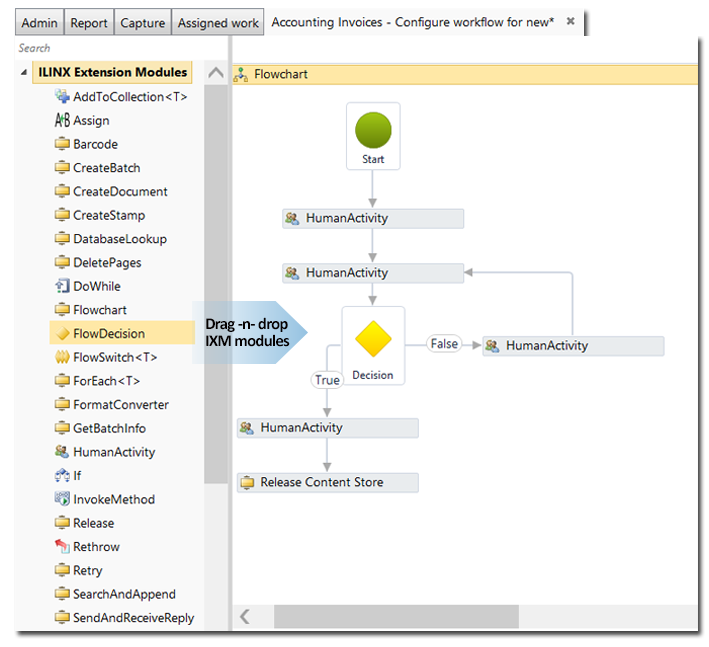Click the If condition icon
This screenshot has height=647, width=709.
(x=62, y=476)
